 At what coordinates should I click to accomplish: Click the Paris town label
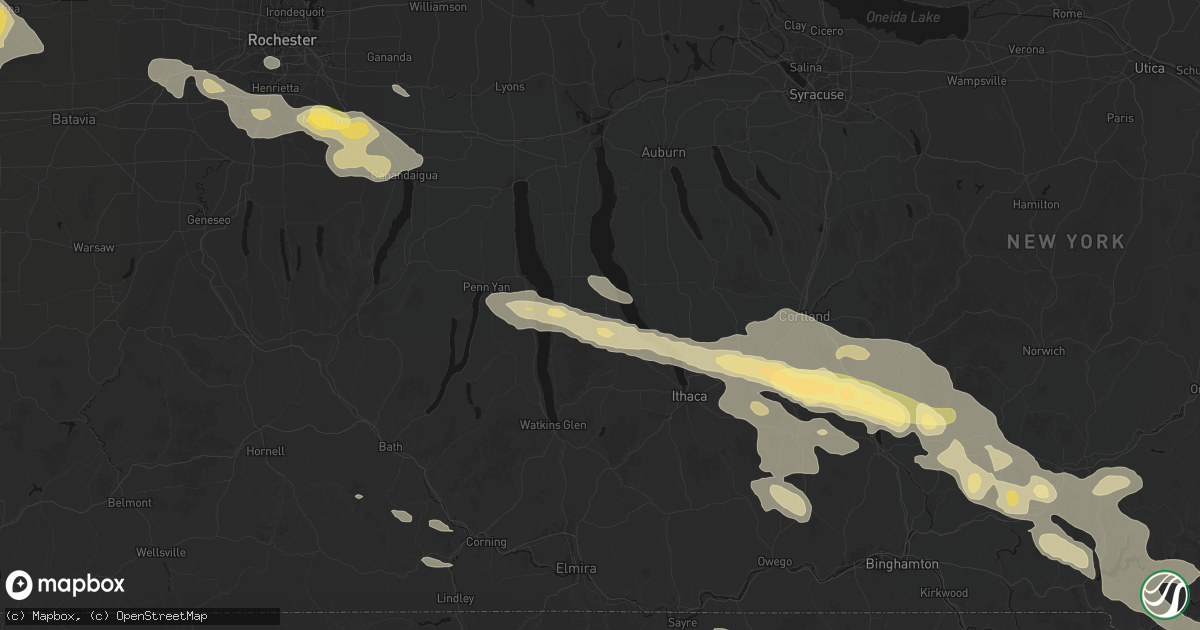tap(1120, 117)
